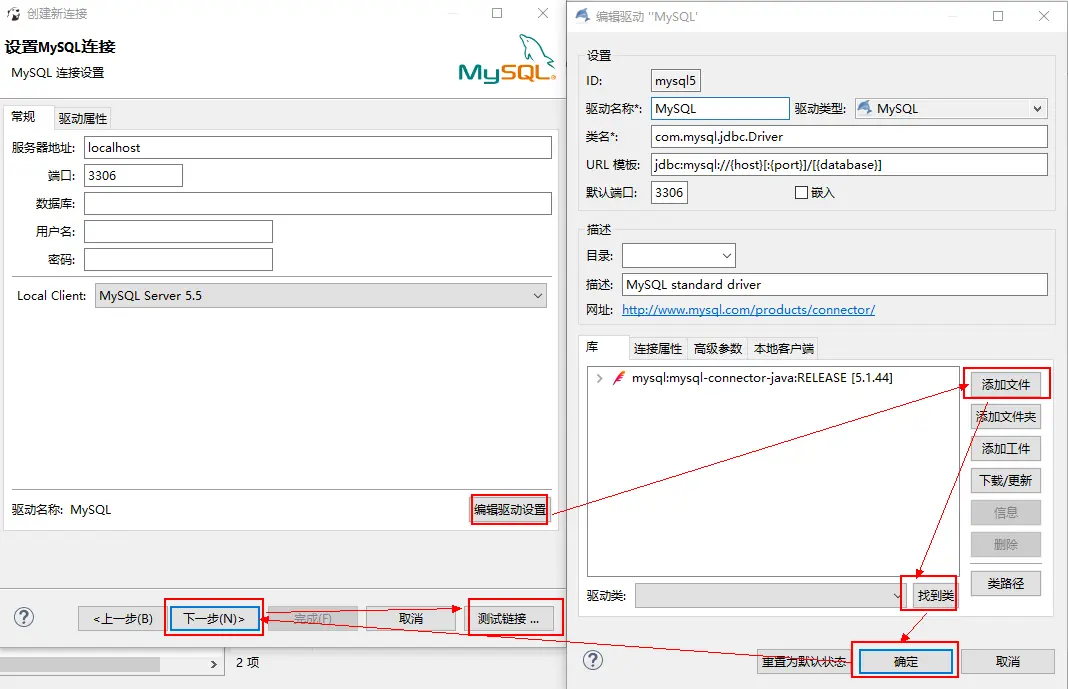1068x689 pixels.
Task: Switch to the 本地客户端 tab
Action: tap(783, 349)
